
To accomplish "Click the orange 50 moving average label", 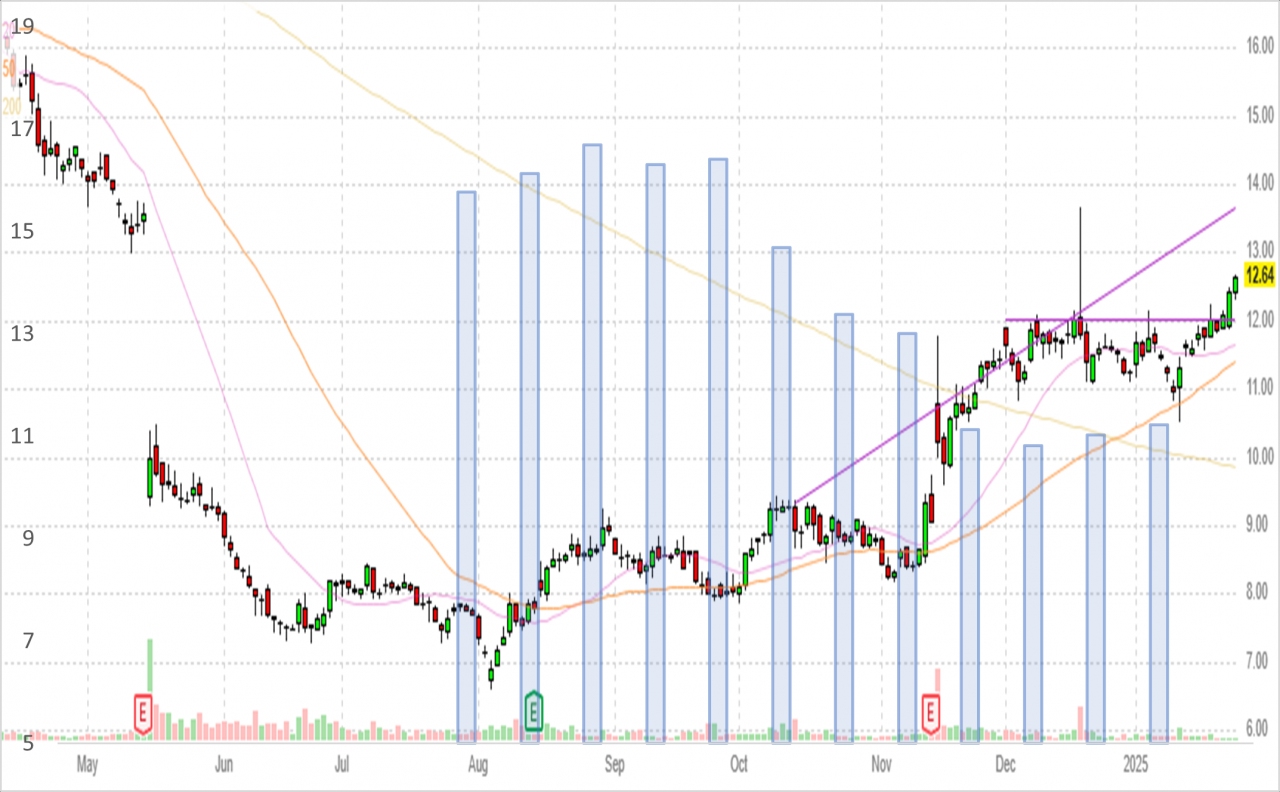I will coord(9,69).
